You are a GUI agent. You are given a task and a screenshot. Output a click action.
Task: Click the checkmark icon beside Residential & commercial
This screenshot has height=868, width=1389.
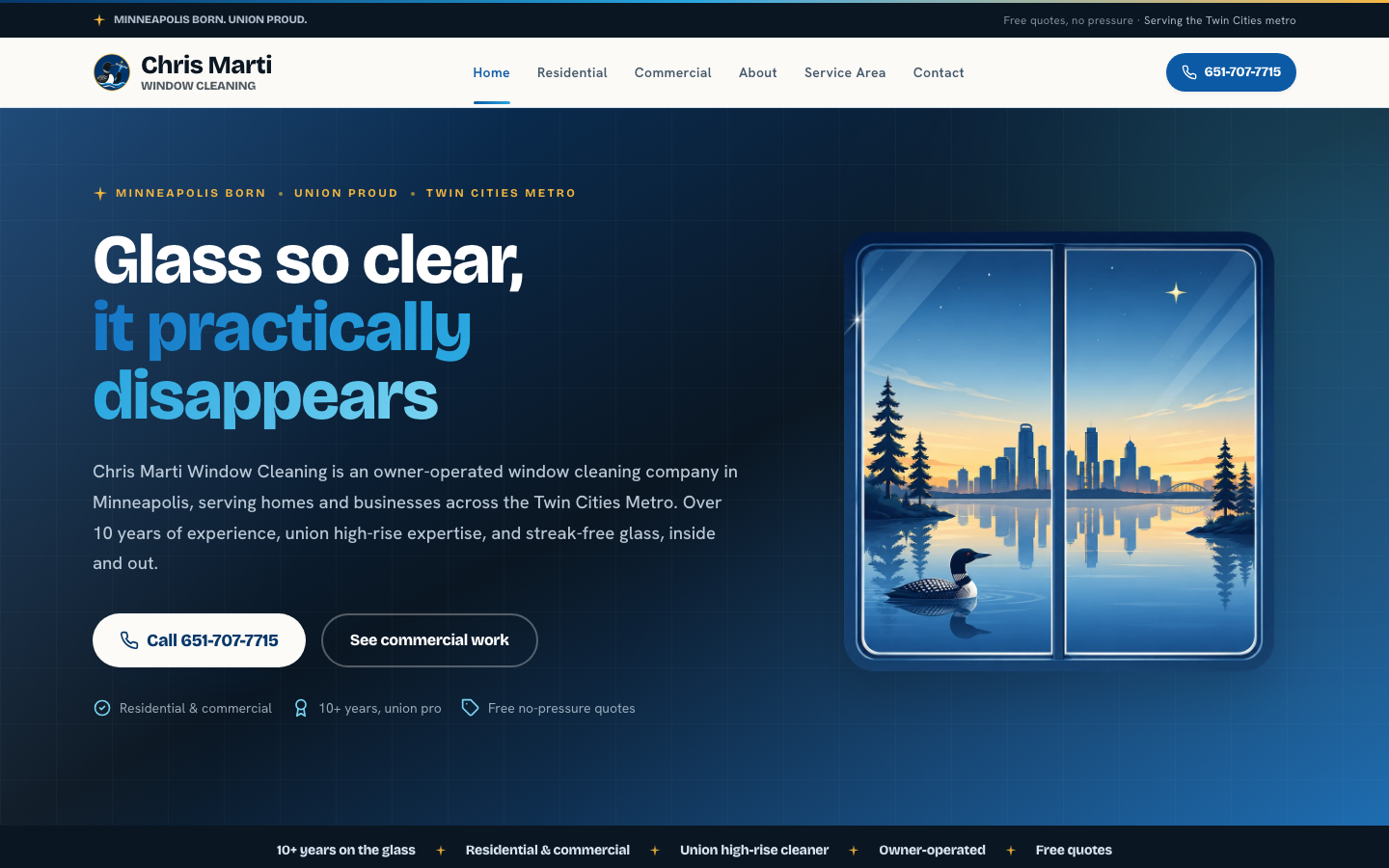[102, 708]
